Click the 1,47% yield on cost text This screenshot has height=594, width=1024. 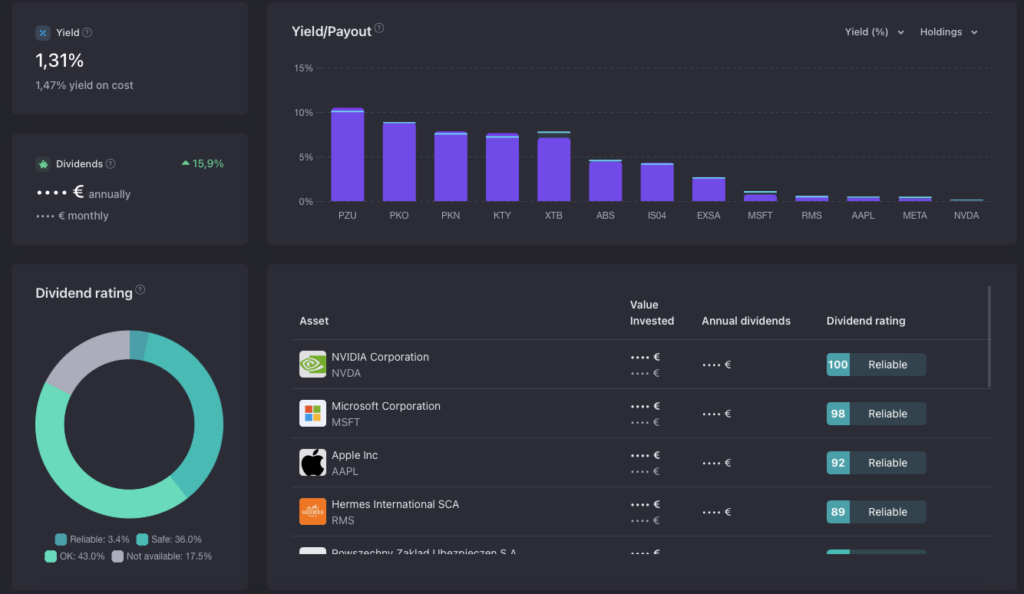[84, 86]
